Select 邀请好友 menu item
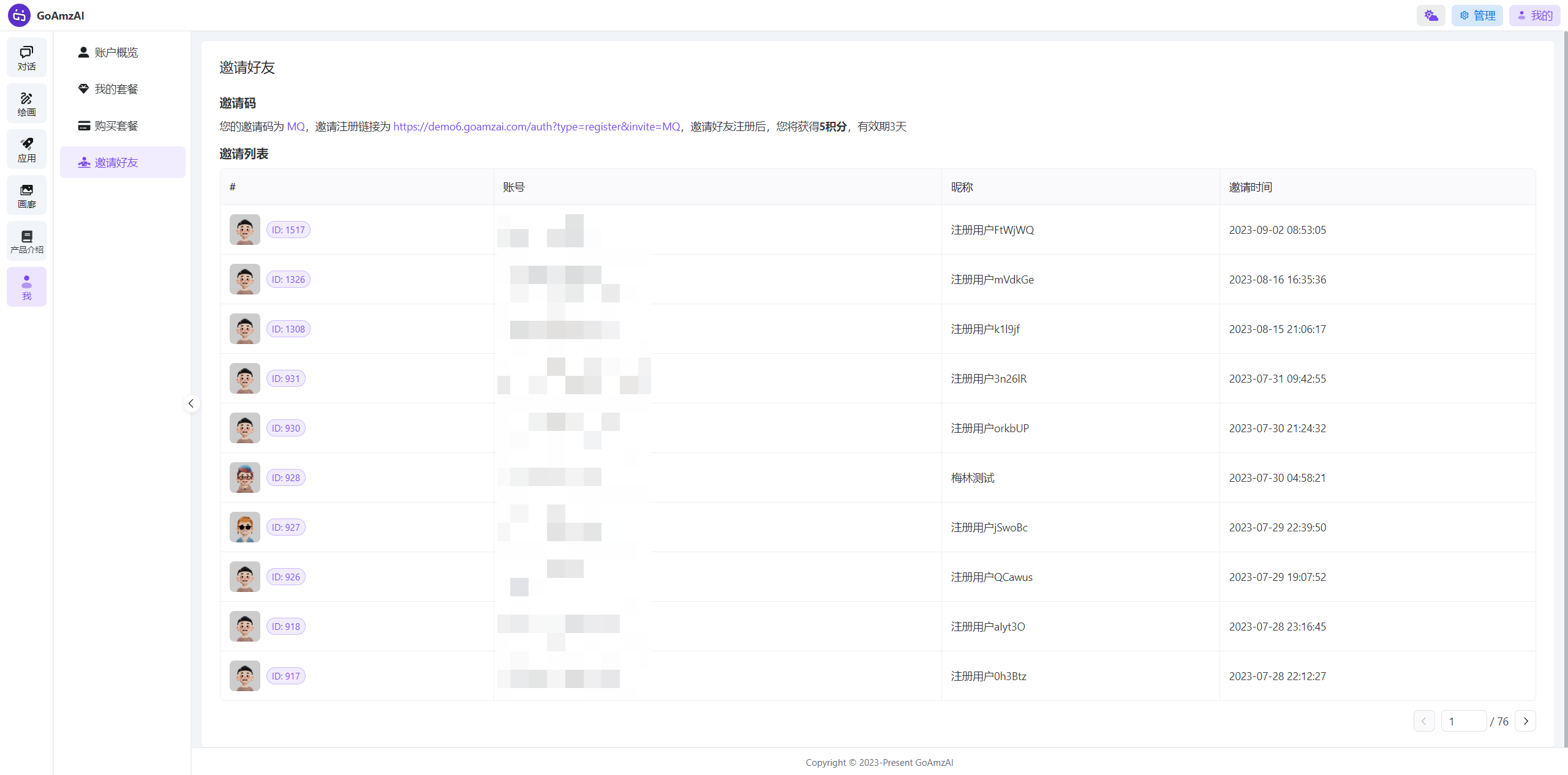 [x=116, y=163]
